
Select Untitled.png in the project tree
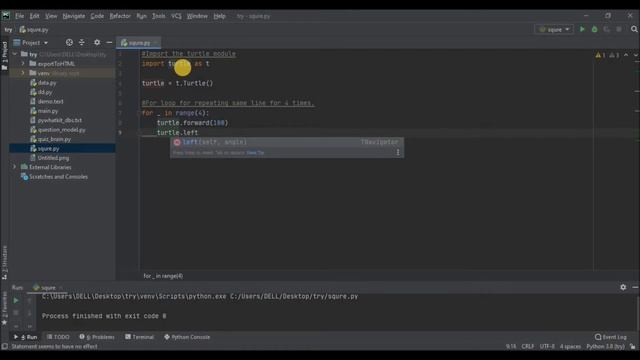pyautogui.click(x=53, y=158)
